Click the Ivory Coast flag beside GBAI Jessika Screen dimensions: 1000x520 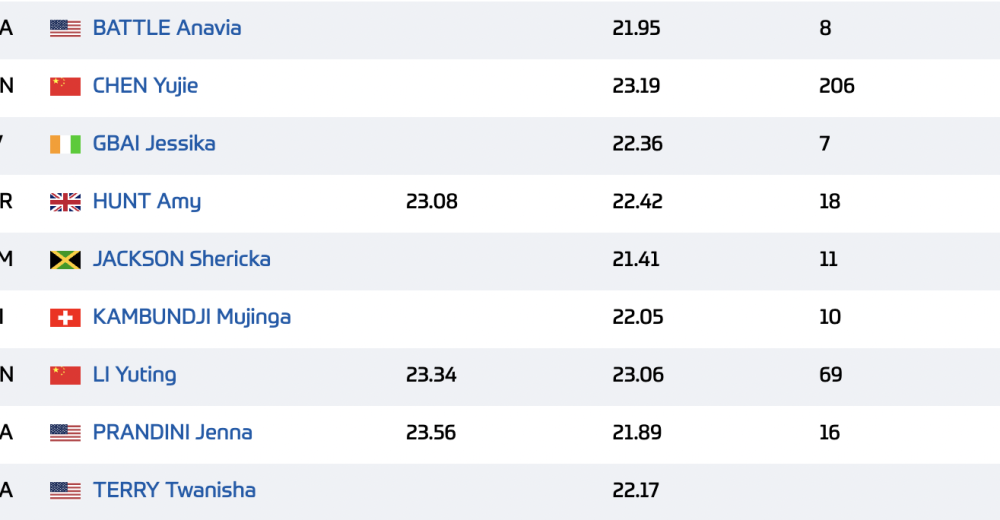tap(66, 144)
